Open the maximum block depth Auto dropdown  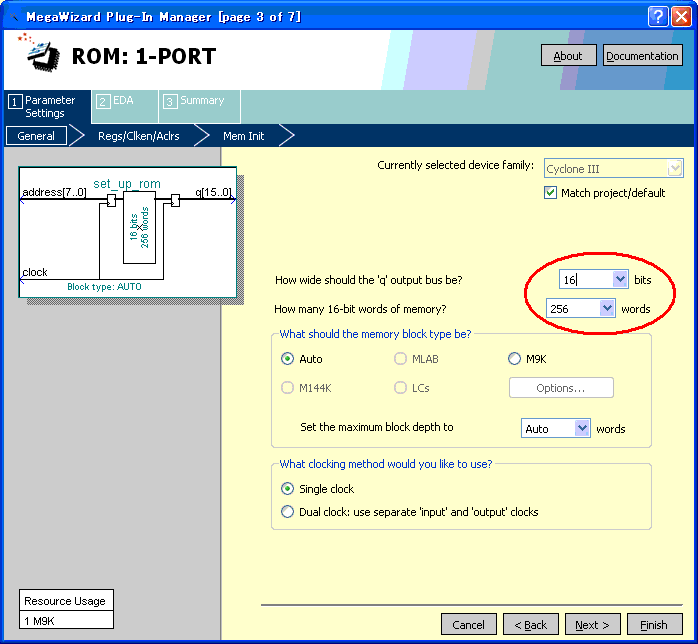coord(556,428)
